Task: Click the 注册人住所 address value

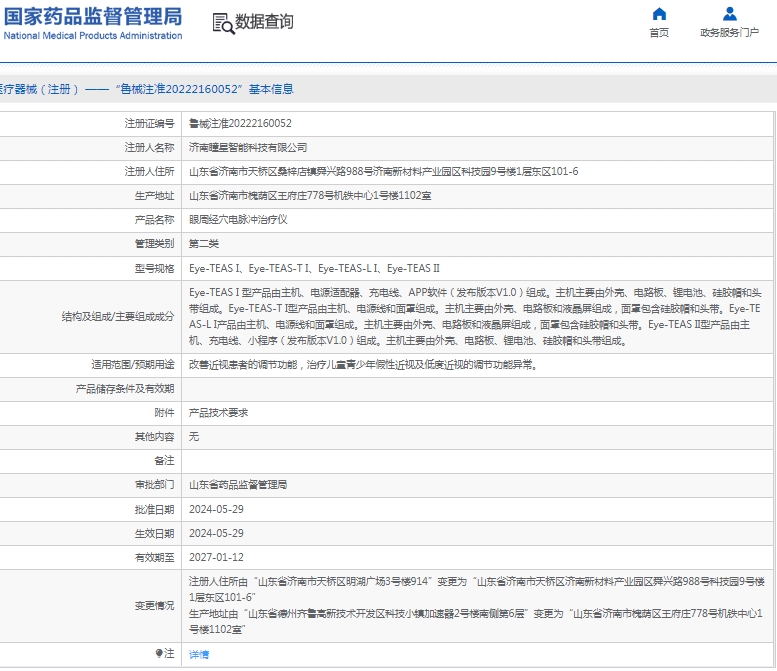Action: 384,171
